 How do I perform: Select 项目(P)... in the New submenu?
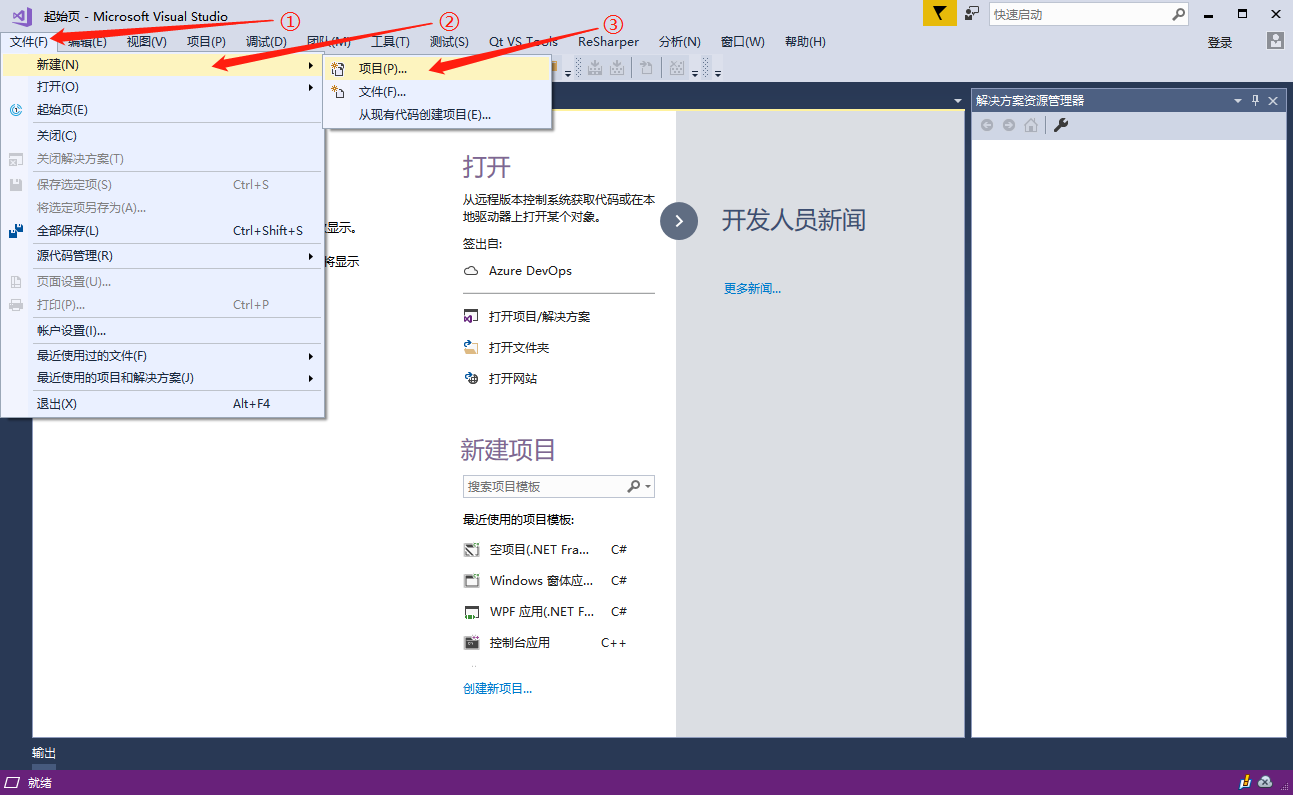(382, 69)
